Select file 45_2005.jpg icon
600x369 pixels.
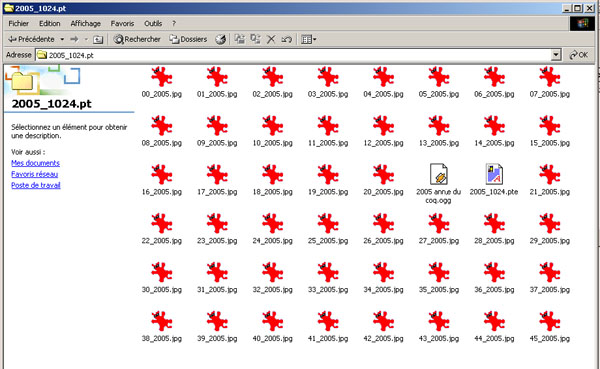click(550, 321)
